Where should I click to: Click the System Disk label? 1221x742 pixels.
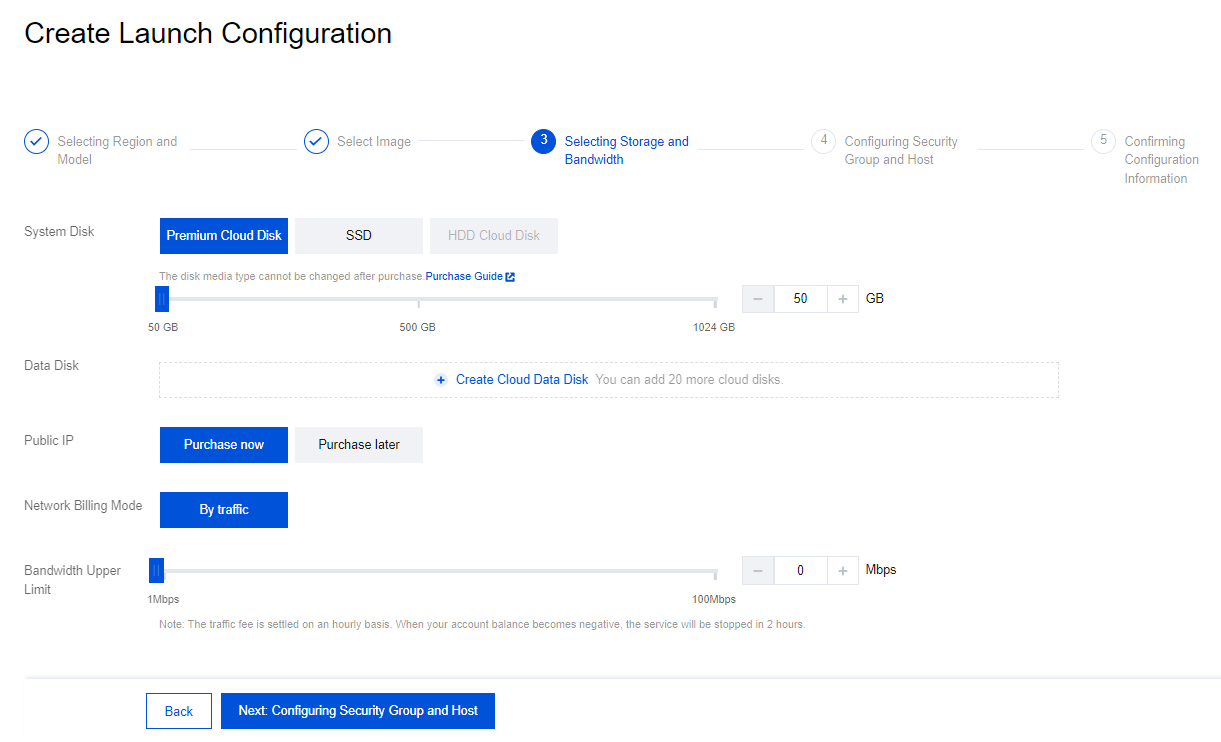click(x=59, y=232)
